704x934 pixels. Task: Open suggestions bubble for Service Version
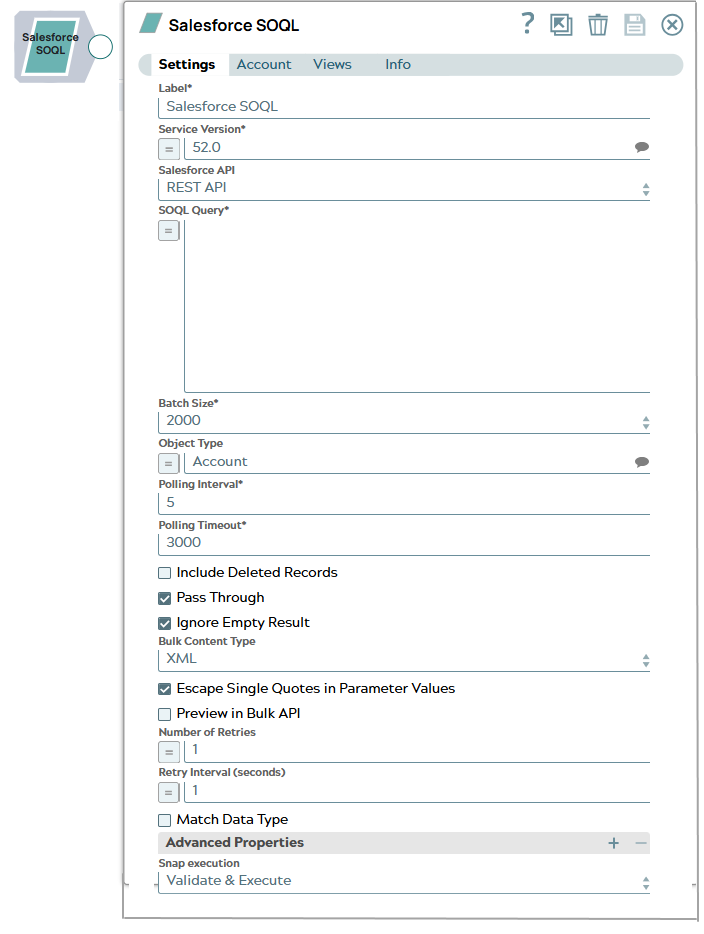[x=641, y=147]
